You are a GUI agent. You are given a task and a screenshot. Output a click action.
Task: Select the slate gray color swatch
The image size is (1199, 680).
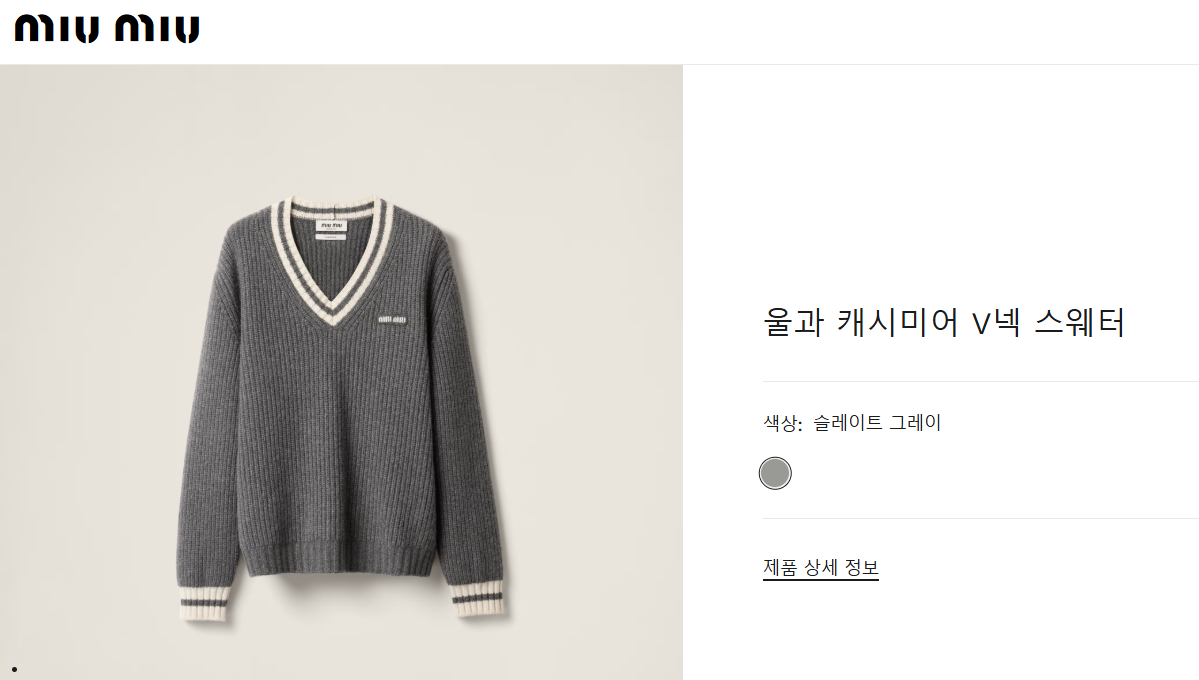775,473
